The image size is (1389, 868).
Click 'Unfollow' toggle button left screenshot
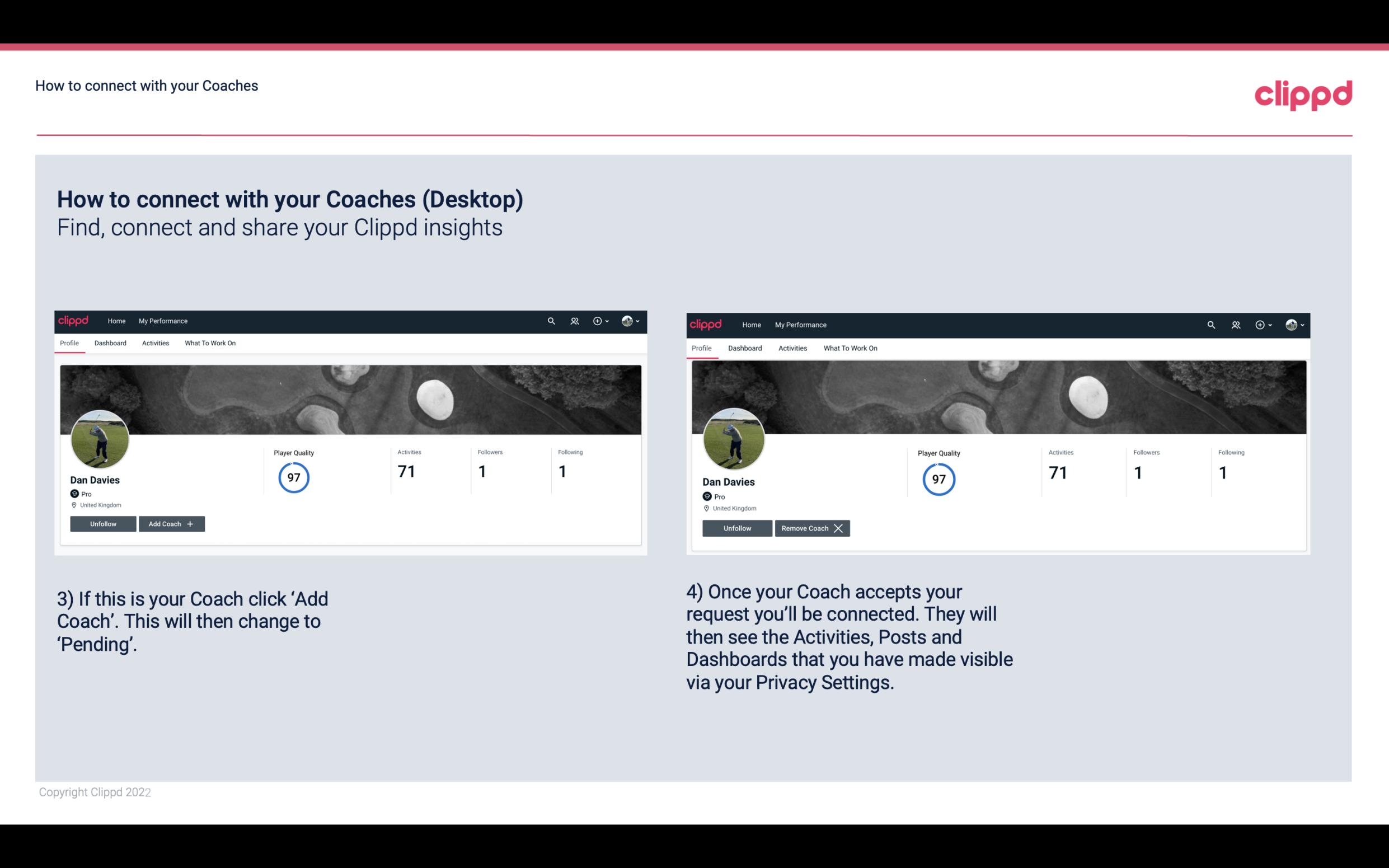pos(103,524)
